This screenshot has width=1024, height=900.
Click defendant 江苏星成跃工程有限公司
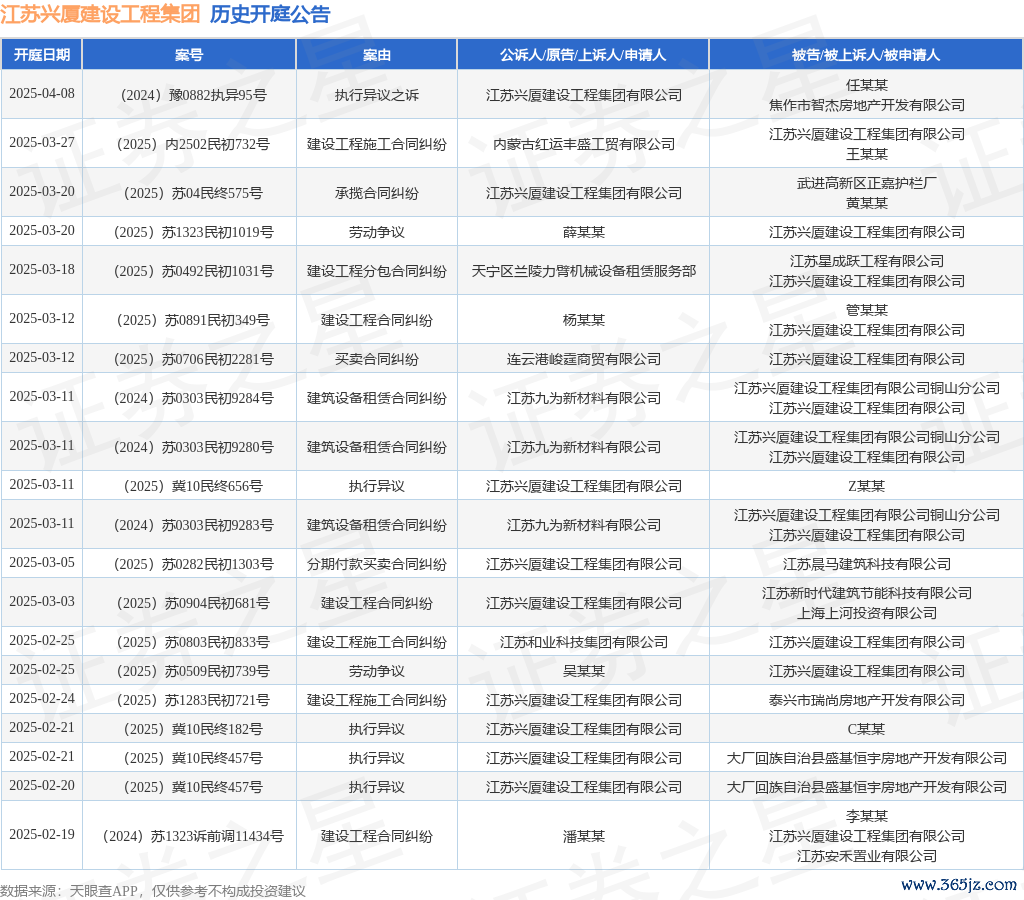pyautogui.click(x=867, y=261)
